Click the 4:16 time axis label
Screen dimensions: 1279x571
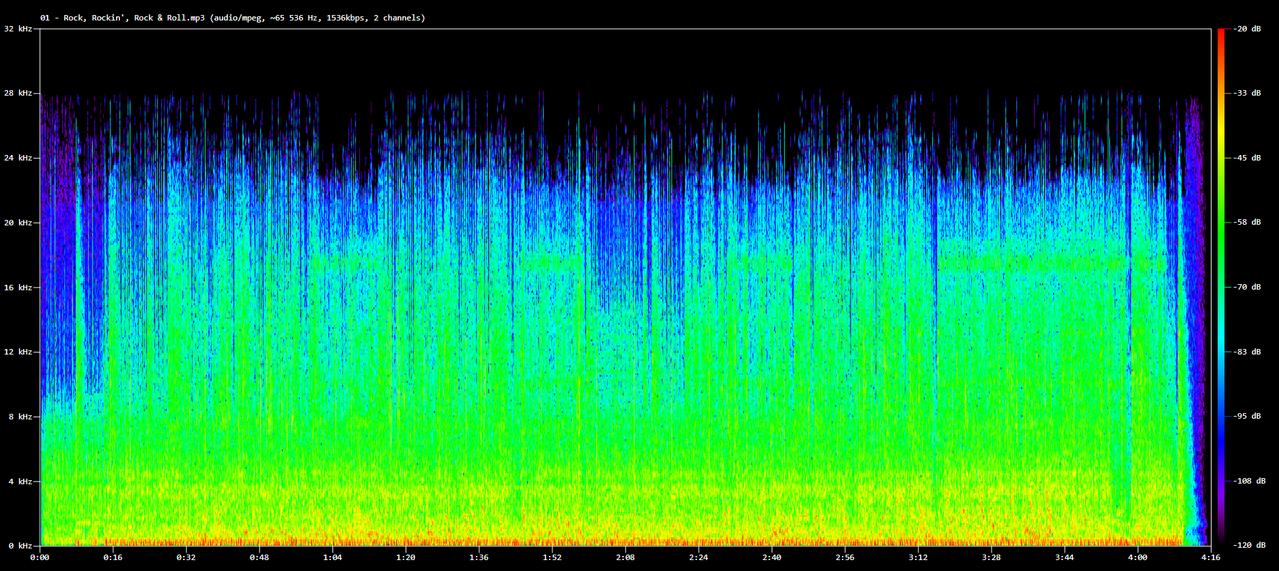(1210, 557)
